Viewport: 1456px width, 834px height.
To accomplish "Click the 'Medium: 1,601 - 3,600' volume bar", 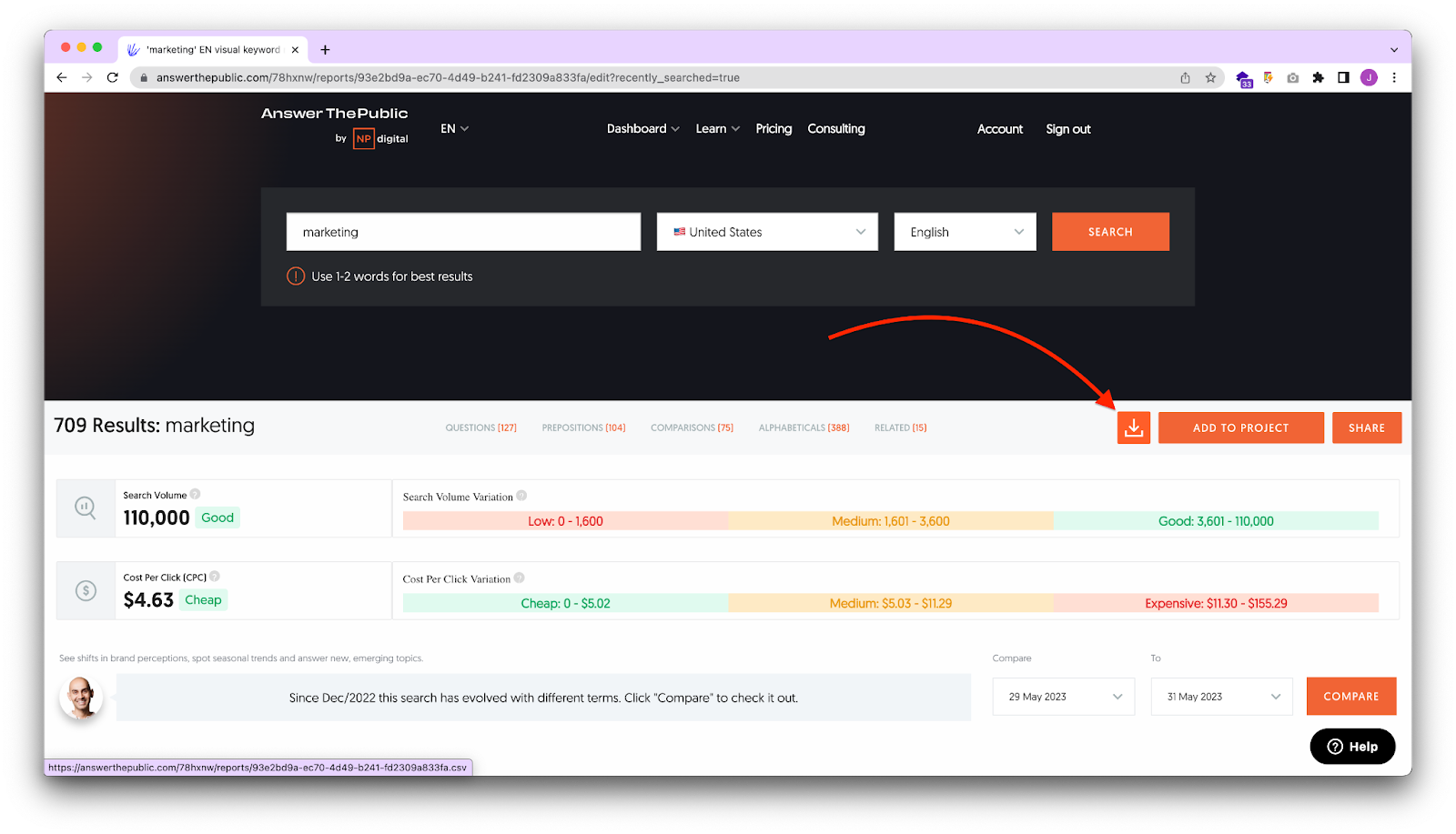I will tap(890, 521).
